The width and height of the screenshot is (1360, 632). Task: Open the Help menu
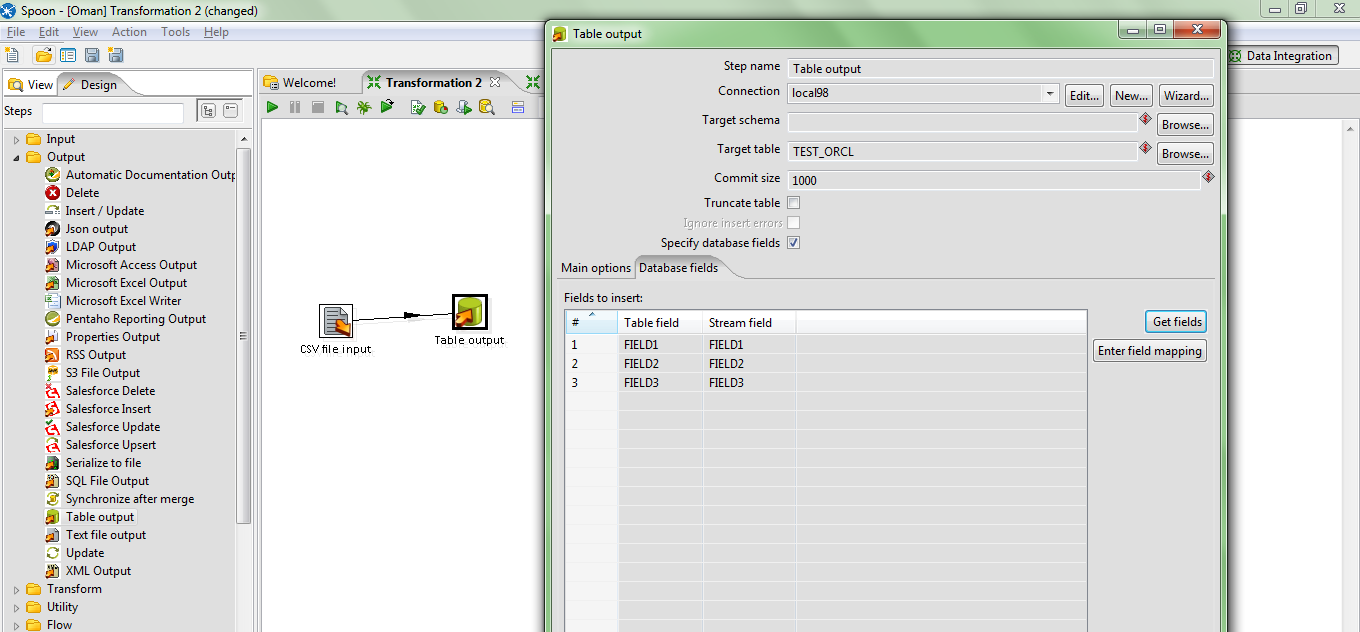[216, 32]
